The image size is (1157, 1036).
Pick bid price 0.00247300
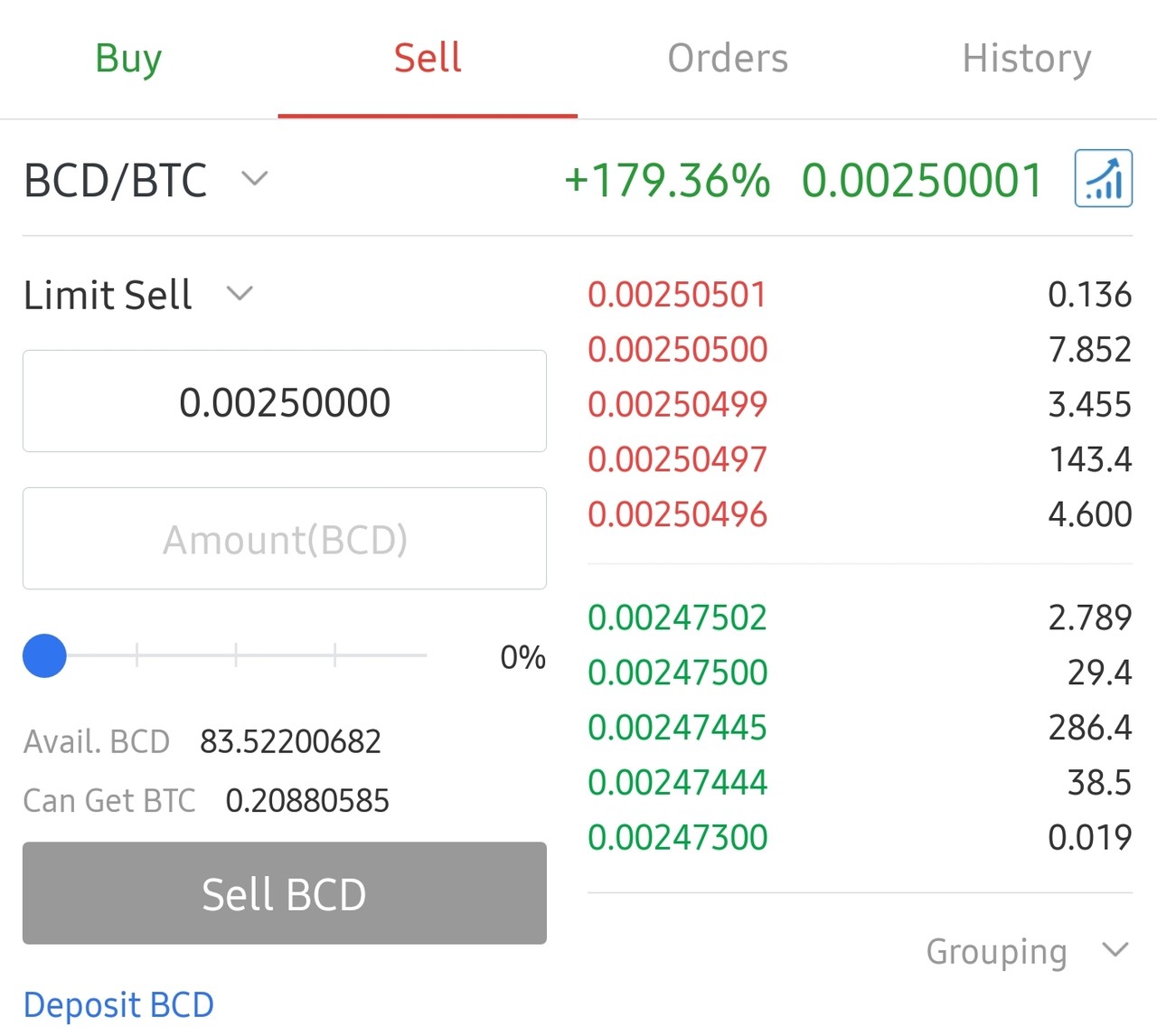pos(677,837)
